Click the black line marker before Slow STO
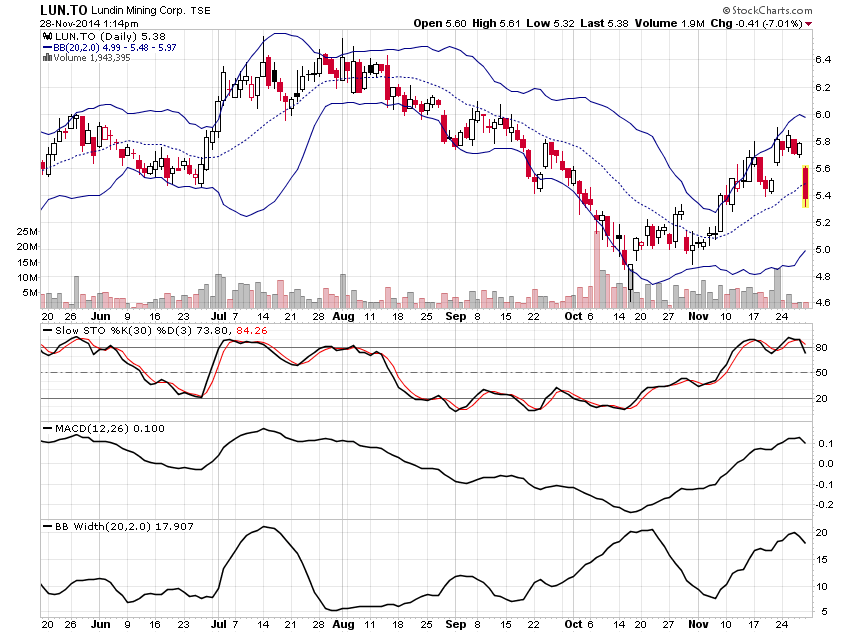Screen dimensions: 850x633 click(48, 331)
